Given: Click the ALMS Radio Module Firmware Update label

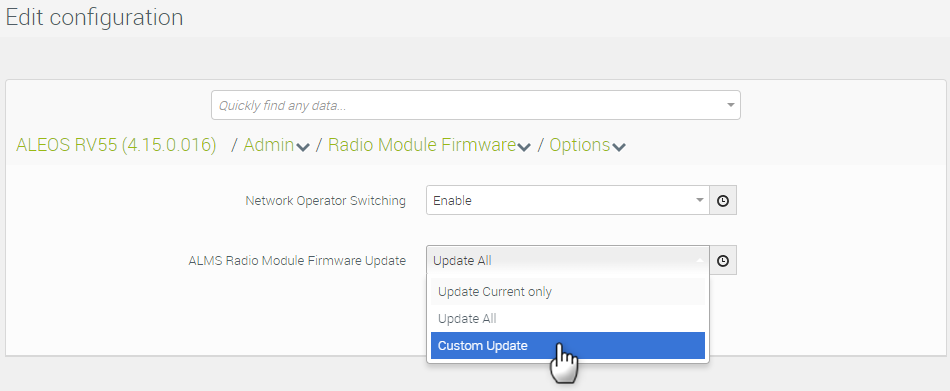Looking at the screenshot, I should click(x=297, y=261).
